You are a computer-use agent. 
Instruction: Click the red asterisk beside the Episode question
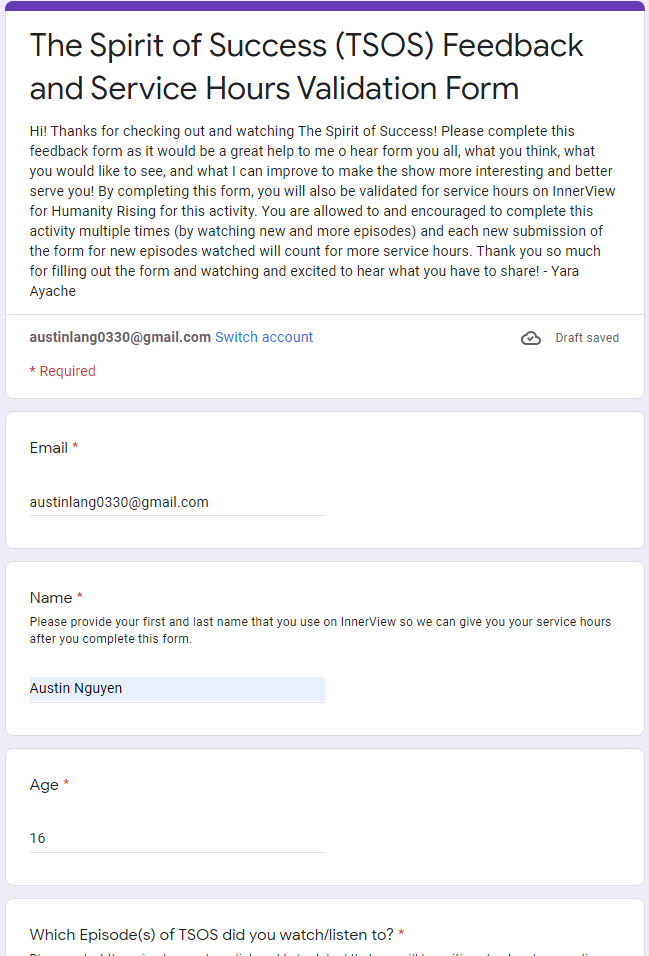click(401, 935)
